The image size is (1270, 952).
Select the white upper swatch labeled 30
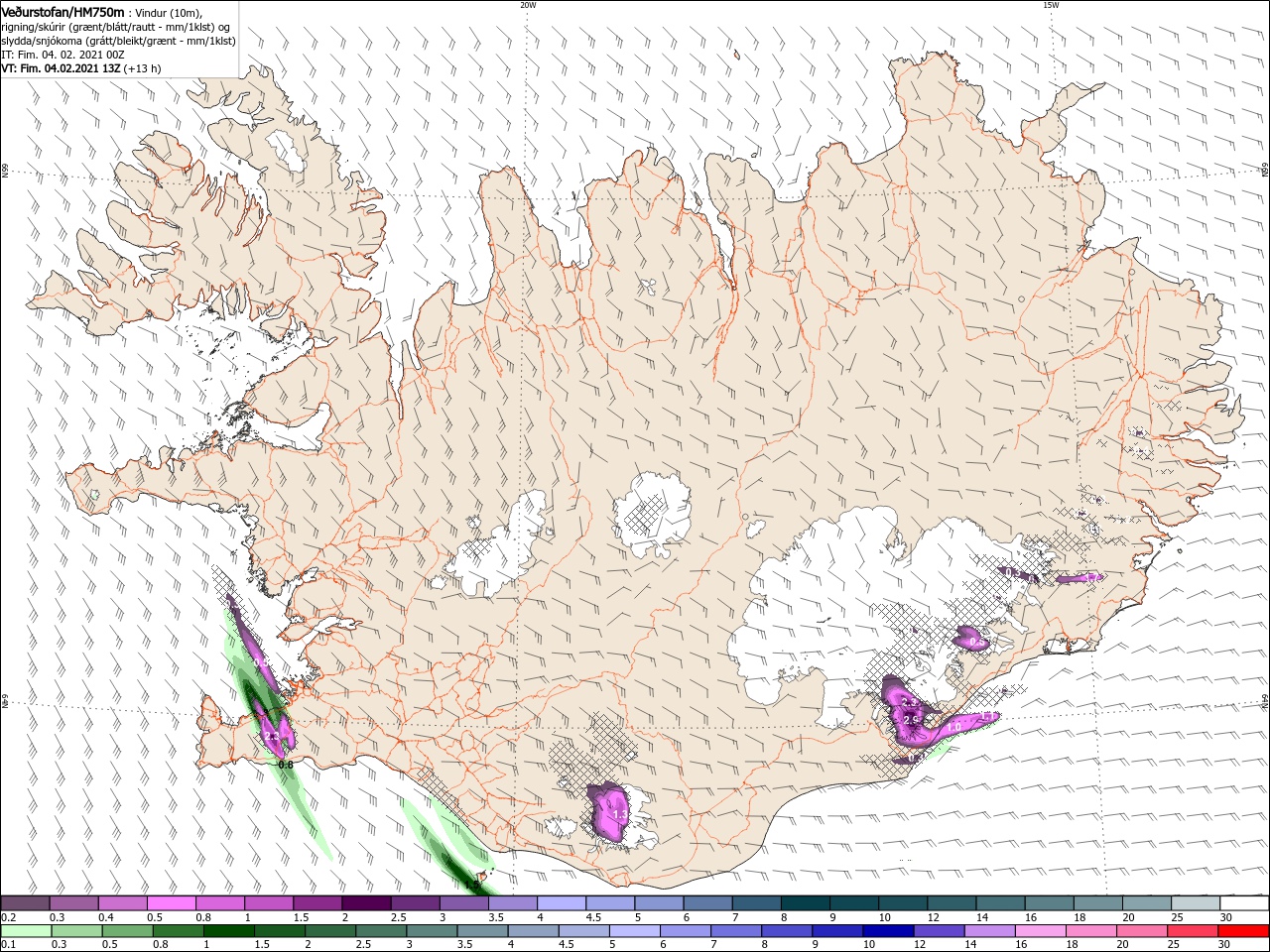point(1242,903)
